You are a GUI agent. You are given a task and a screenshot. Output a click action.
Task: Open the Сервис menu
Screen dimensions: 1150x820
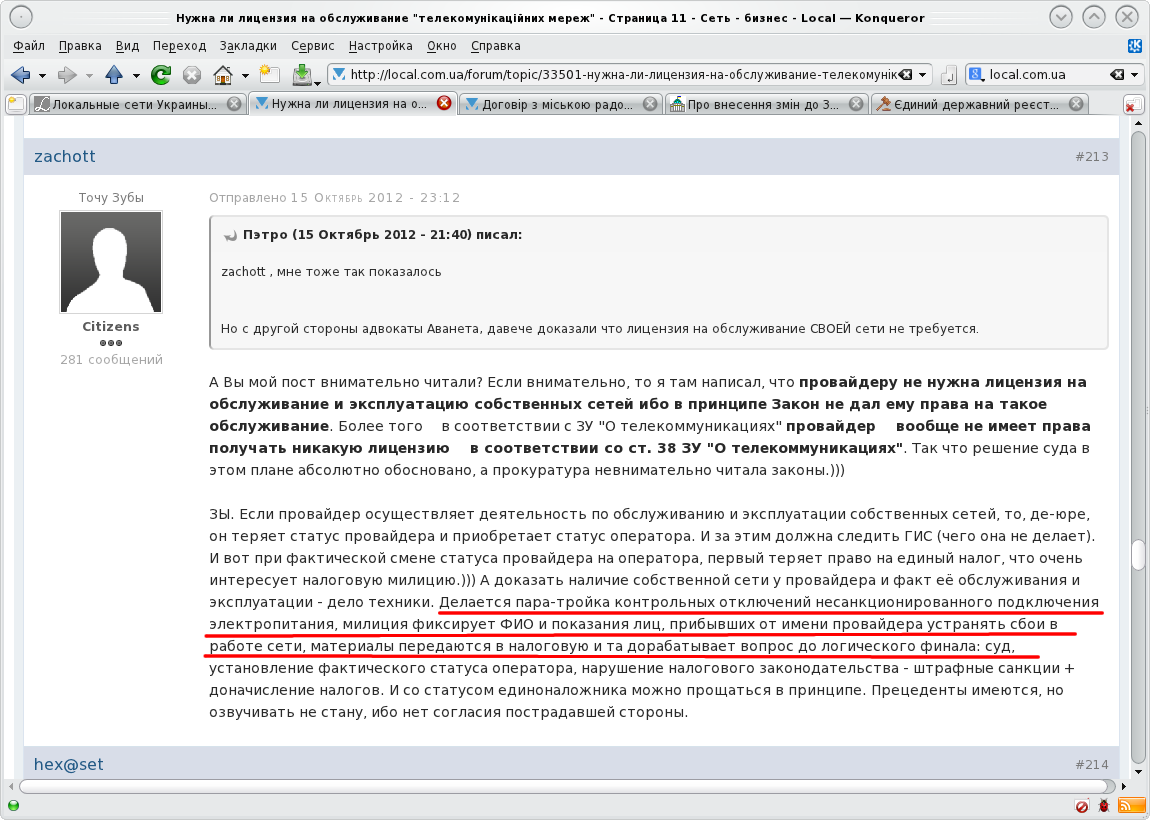point(312,45)
